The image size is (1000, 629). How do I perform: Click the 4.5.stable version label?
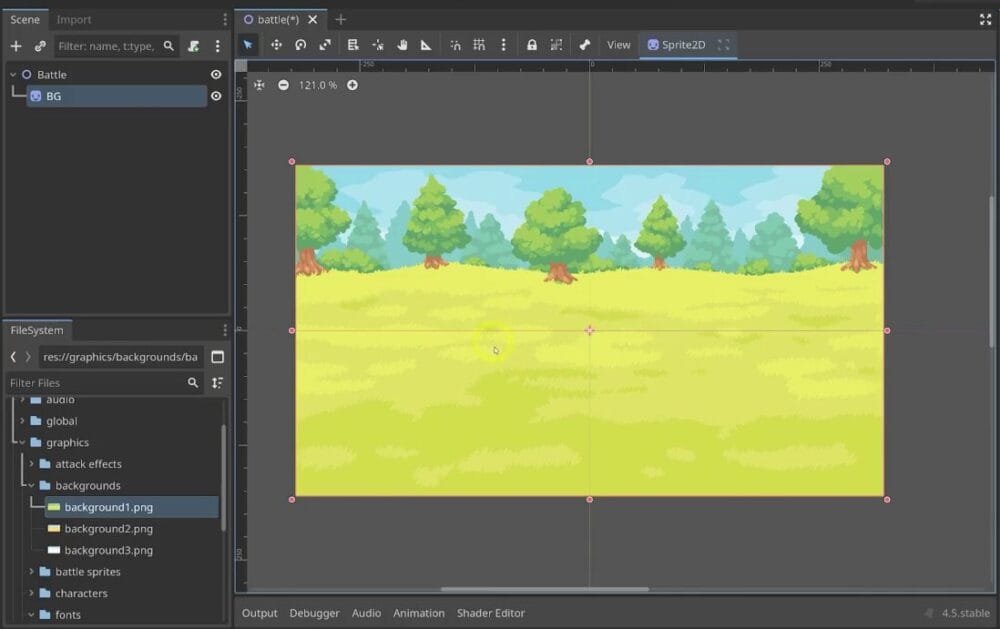point(966,613)
